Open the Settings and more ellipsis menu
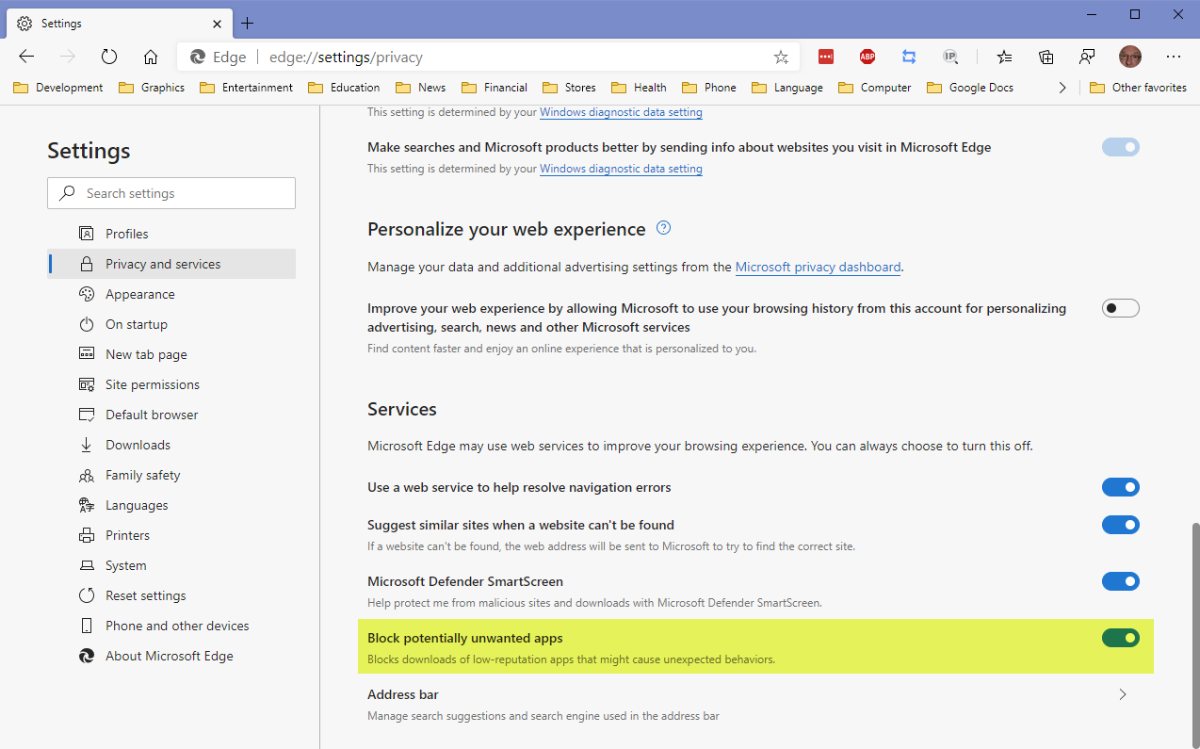Image resolution: width=1200 pixels, height=749 pixels. click(1173, 57)
